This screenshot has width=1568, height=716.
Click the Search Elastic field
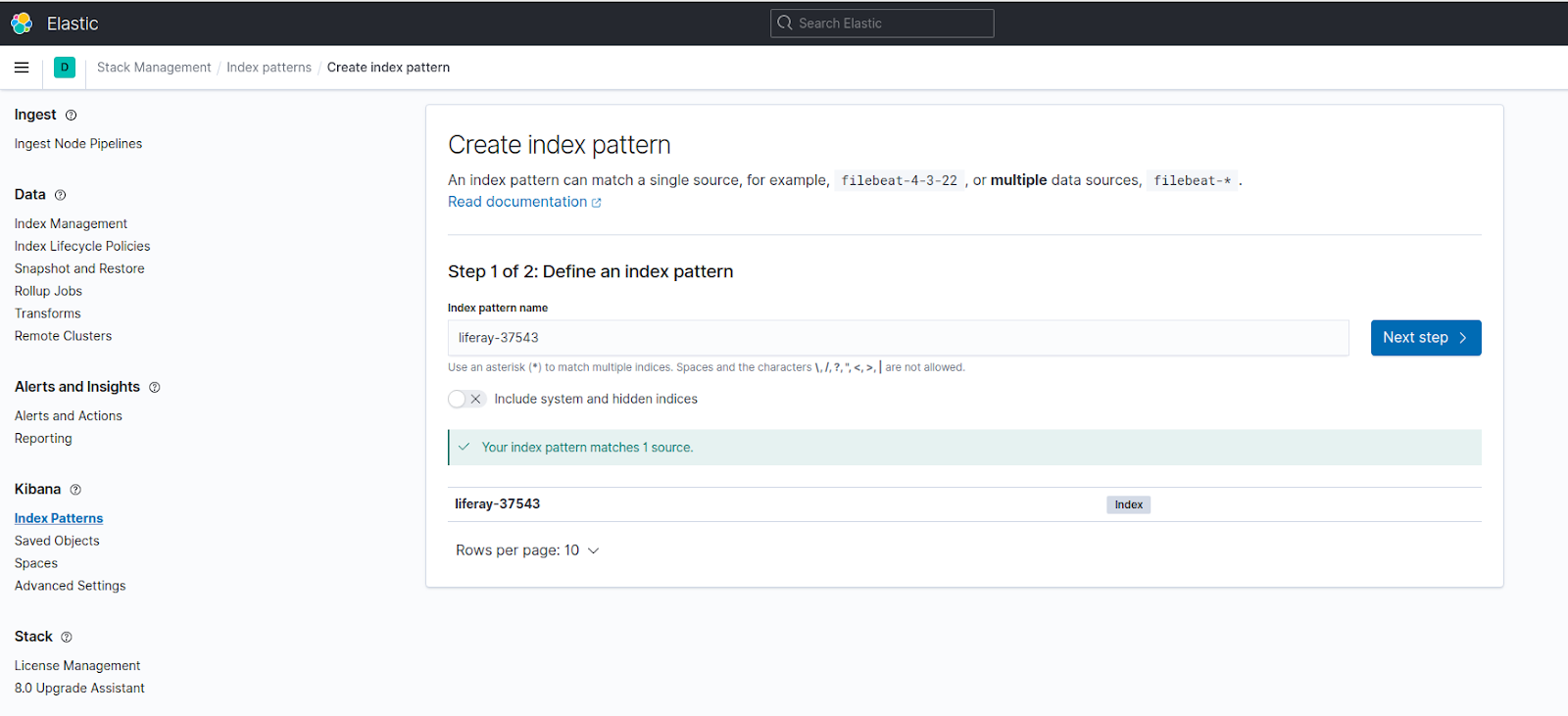[x=882, y=24]
